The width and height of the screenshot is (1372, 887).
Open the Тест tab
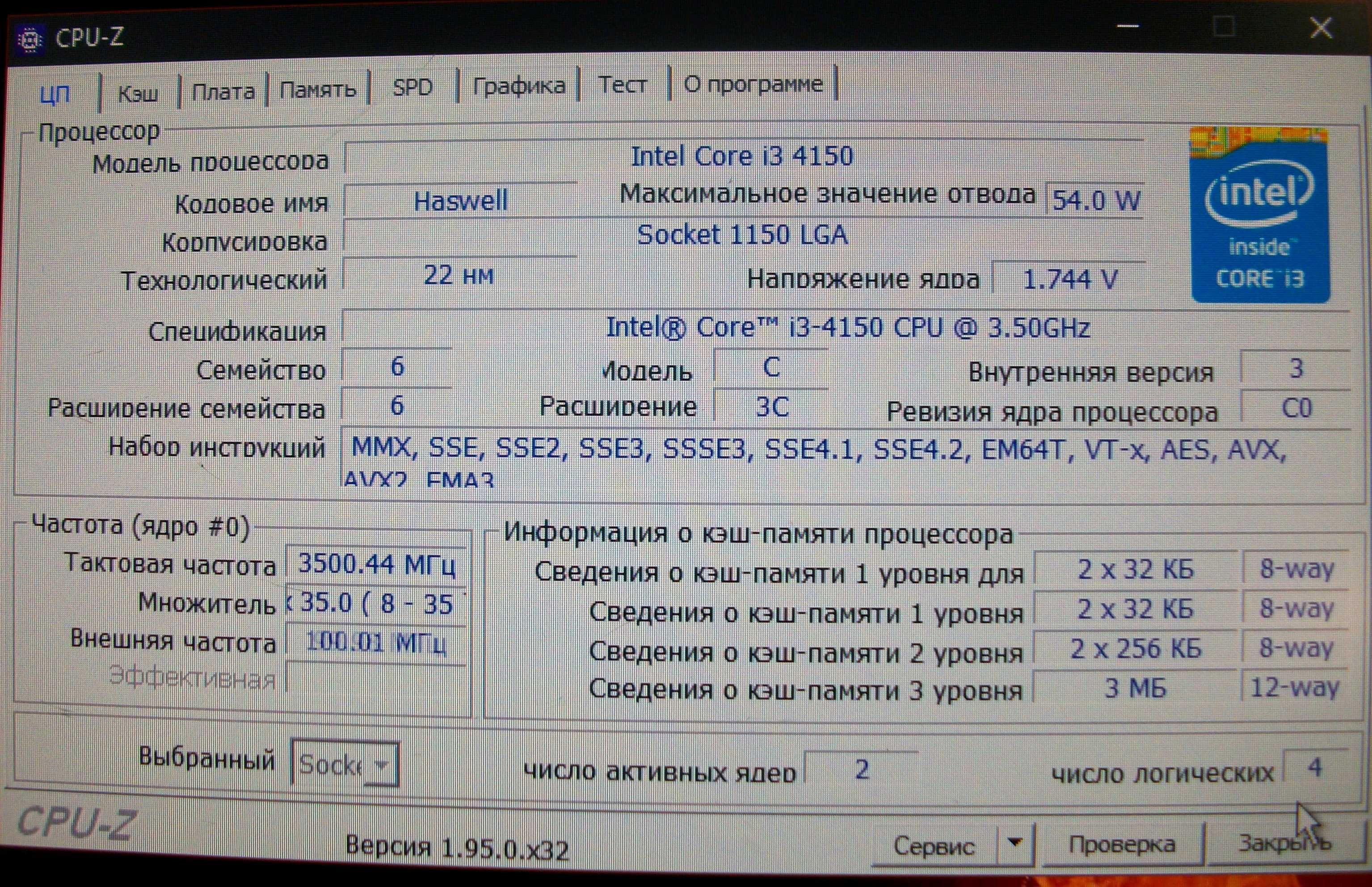(623, 84)
